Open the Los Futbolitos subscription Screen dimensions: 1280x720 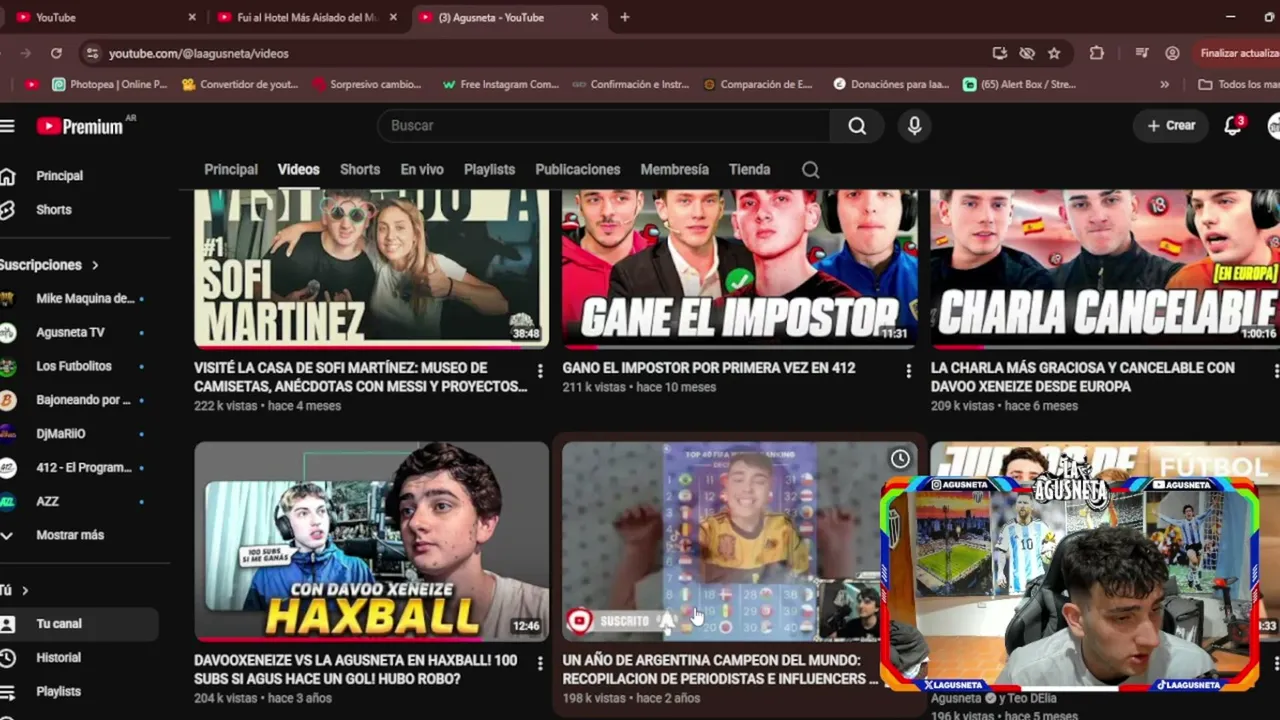(72, 366)
